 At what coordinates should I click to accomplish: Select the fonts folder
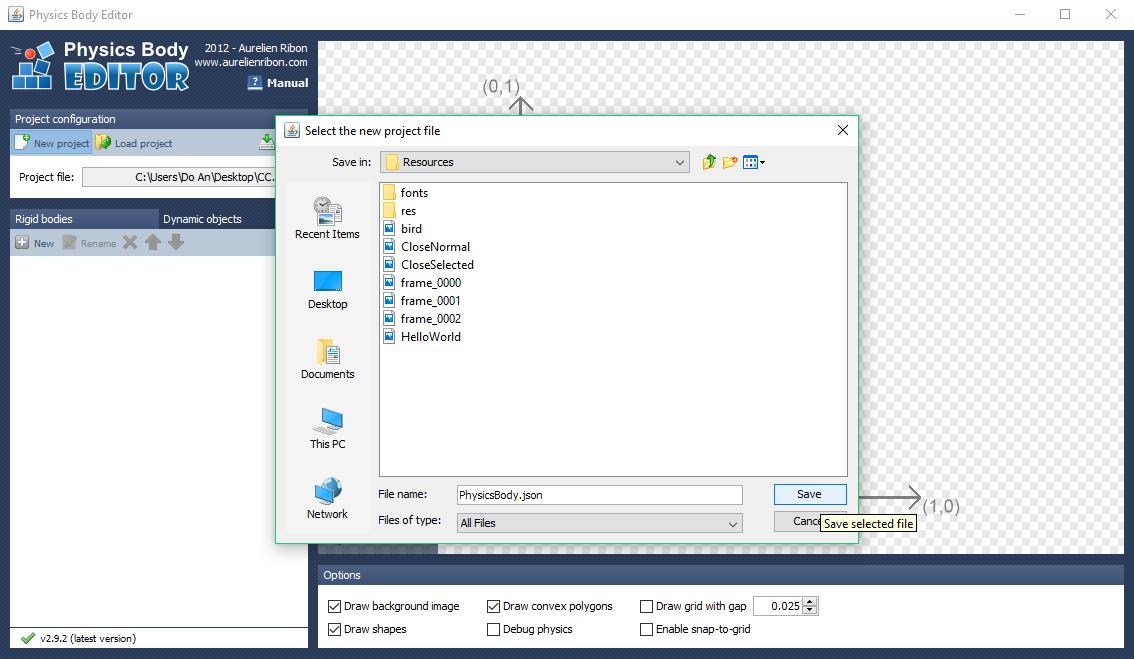click(x=406, y=192)
